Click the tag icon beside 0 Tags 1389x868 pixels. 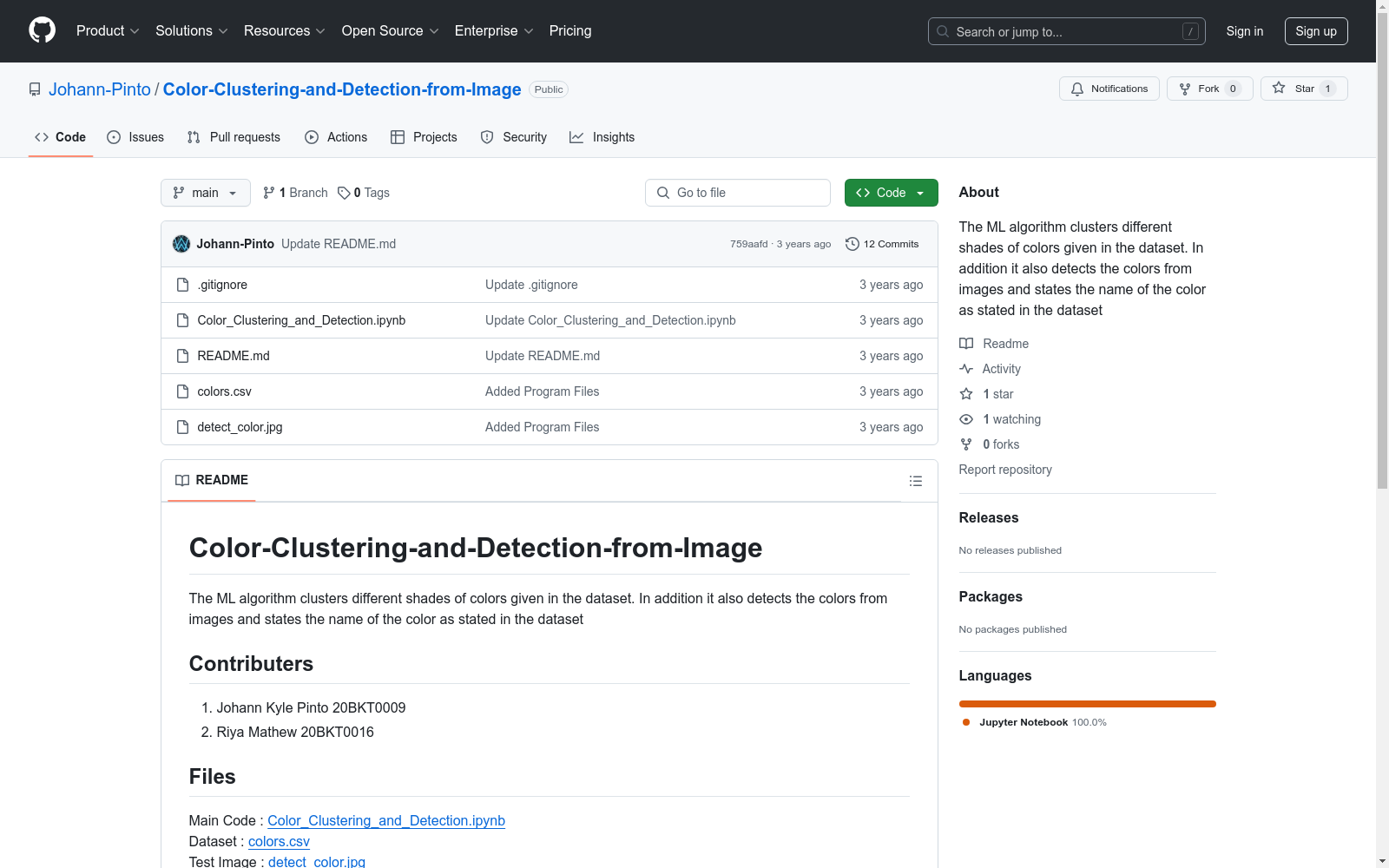(x=344, y=193)
